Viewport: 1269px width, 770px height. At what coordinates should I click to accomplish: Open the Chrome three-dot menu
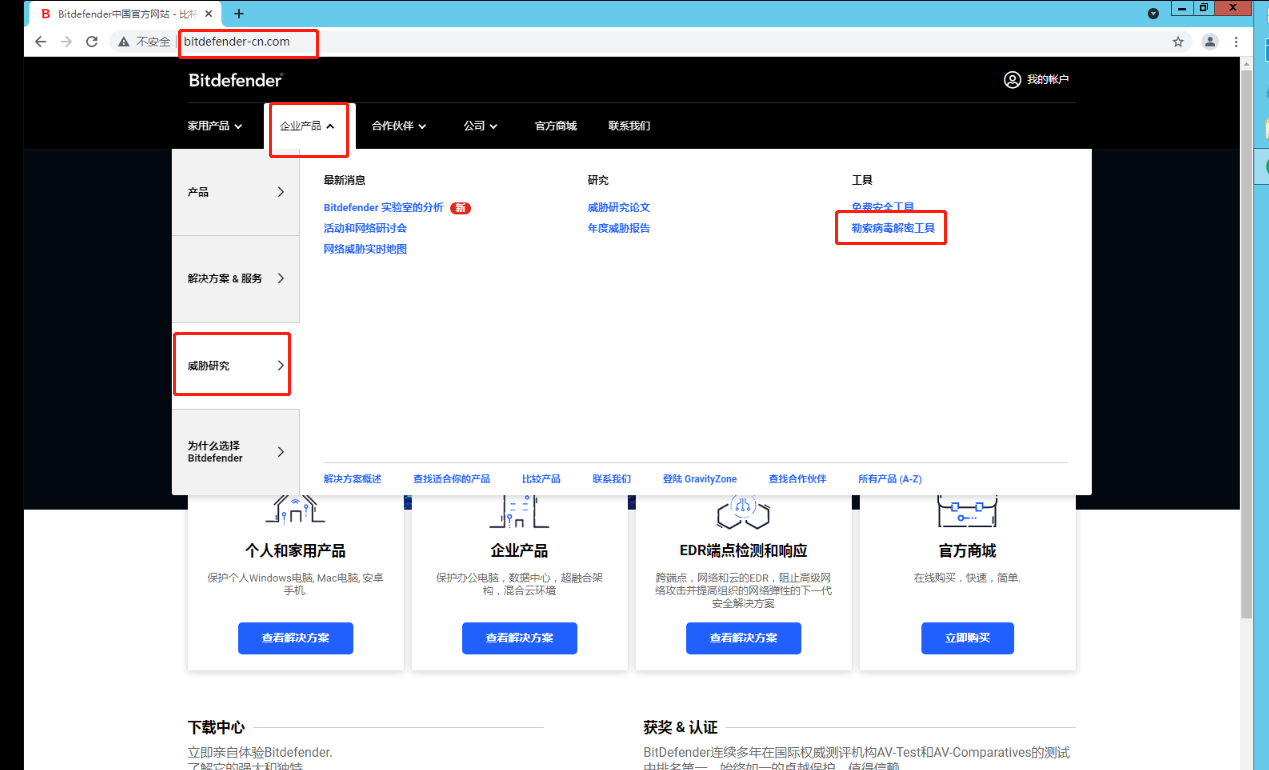tap(1237, 42)
